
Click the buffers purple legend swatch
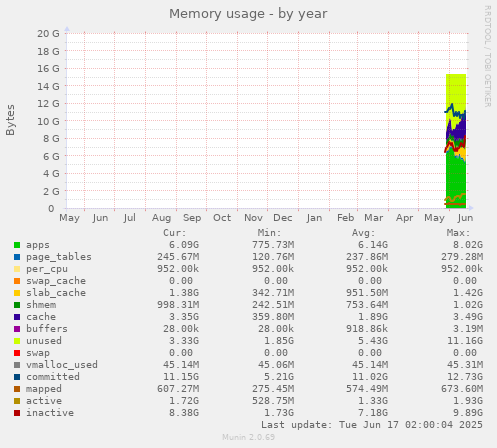(x=17, y=329)
